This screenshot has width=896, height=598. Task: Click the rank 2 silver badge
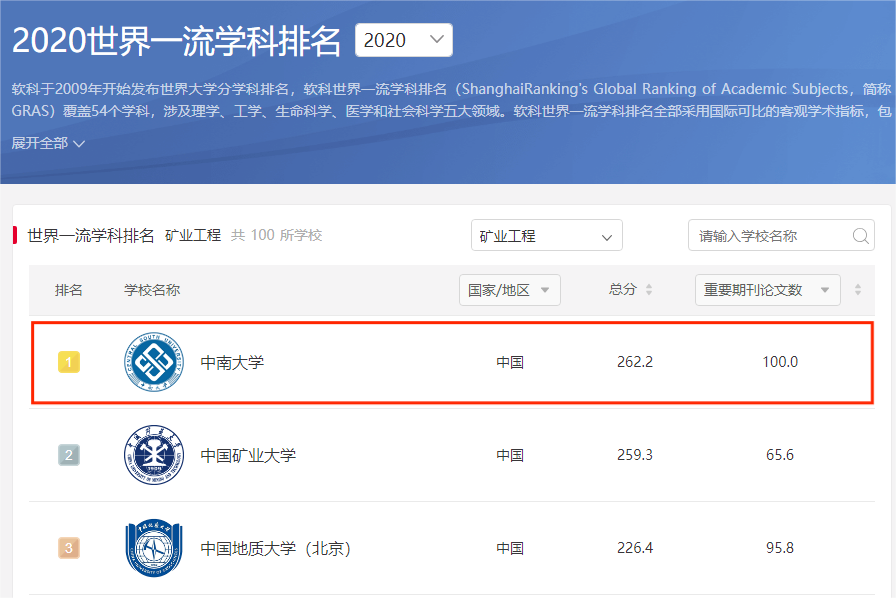point(69,455)
